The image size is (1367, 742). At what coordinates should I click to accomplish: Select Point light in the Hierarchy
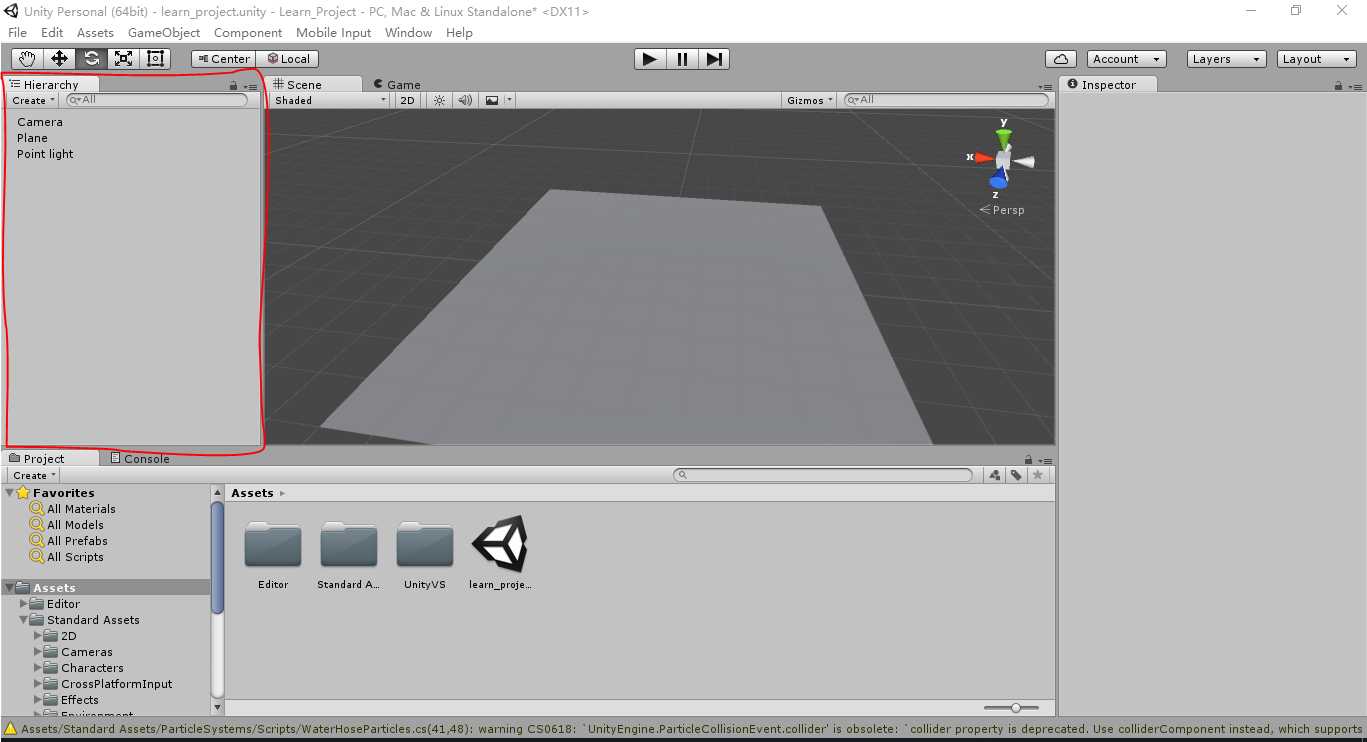(x=45, y=154)
